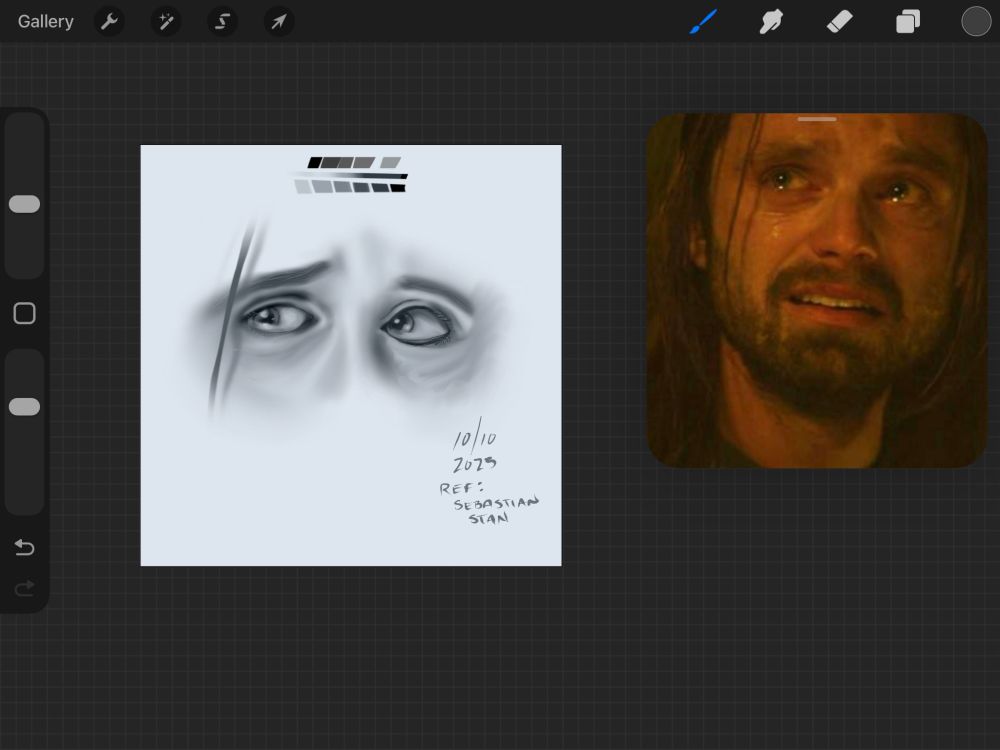Select the Smudge tool

[x=771, y=22]
